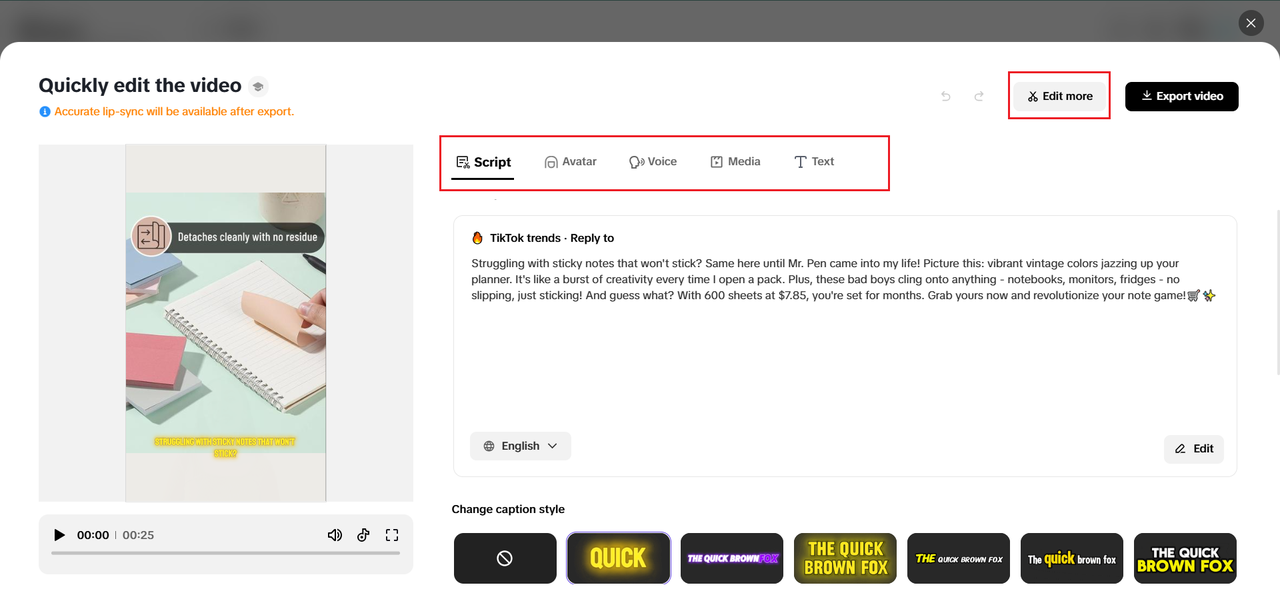Open the English language dropdown
Image resolution: width=1280 pixels, height=593 pixels.
coord(520,446)
